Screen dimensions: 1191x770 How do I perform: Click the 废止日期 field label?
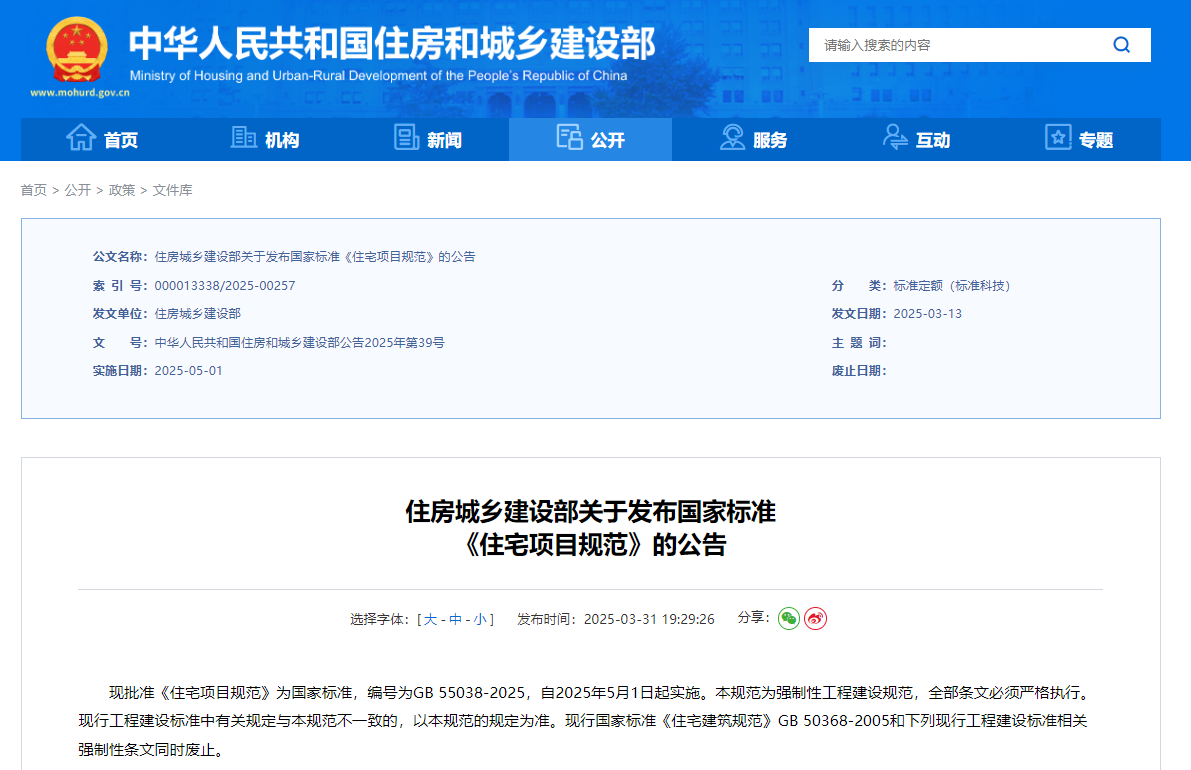(x=859, y=371)
